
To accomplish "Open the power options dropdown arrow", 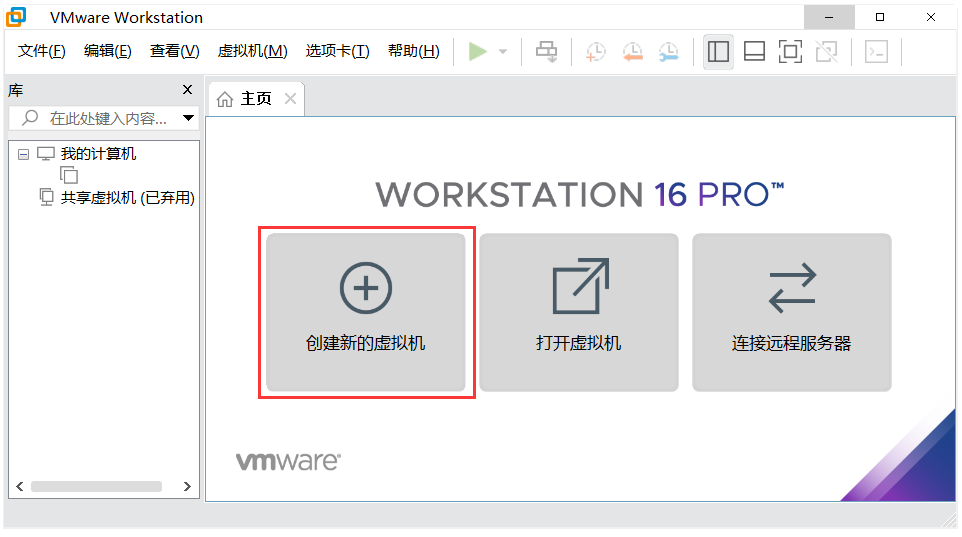I will (503, 52).
